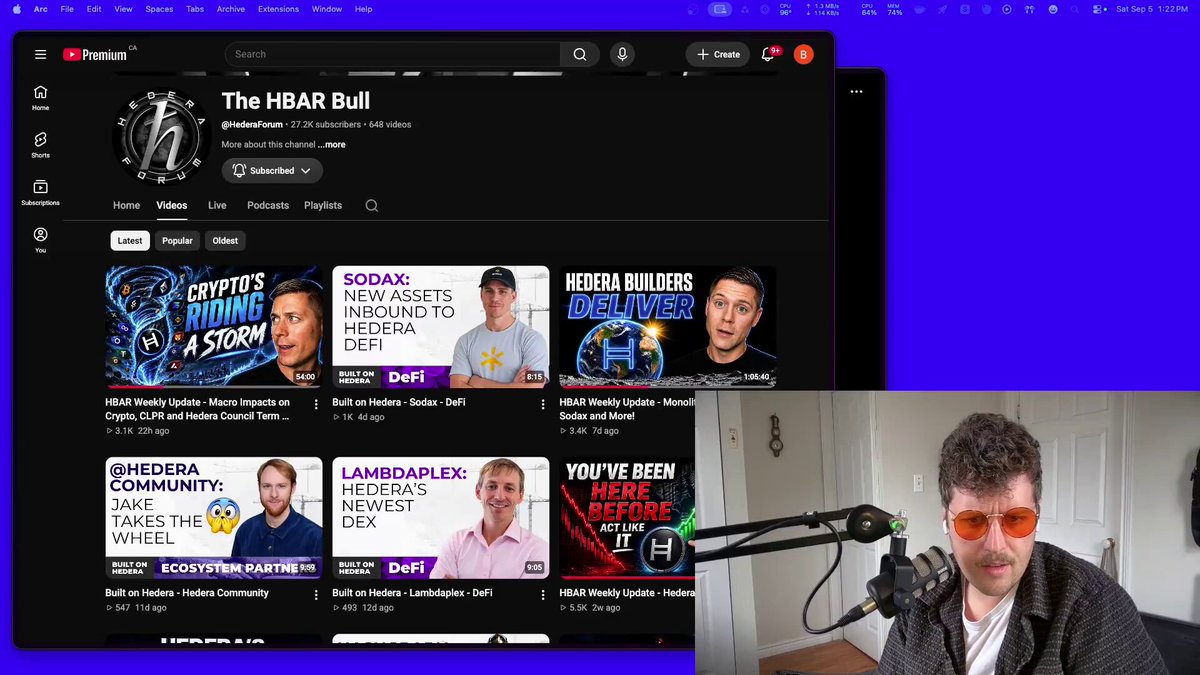
Task: Click the Create button
Action: point(718,54)
